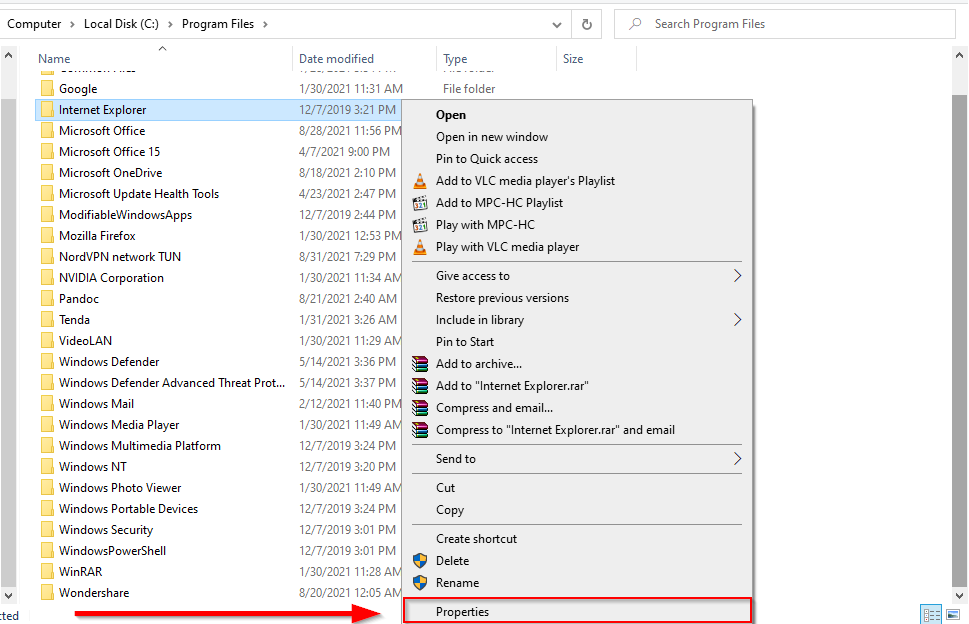Choose Pin to Start
Screen dimensions: 969x624
pyautogui.click(x=465, y=342)
